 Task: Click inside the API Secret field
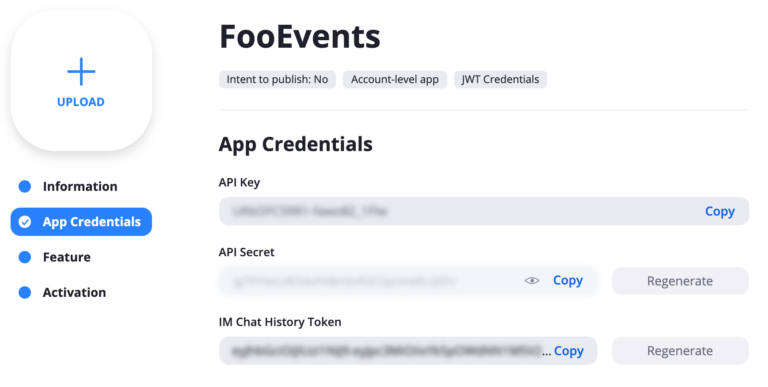point(408,281)
